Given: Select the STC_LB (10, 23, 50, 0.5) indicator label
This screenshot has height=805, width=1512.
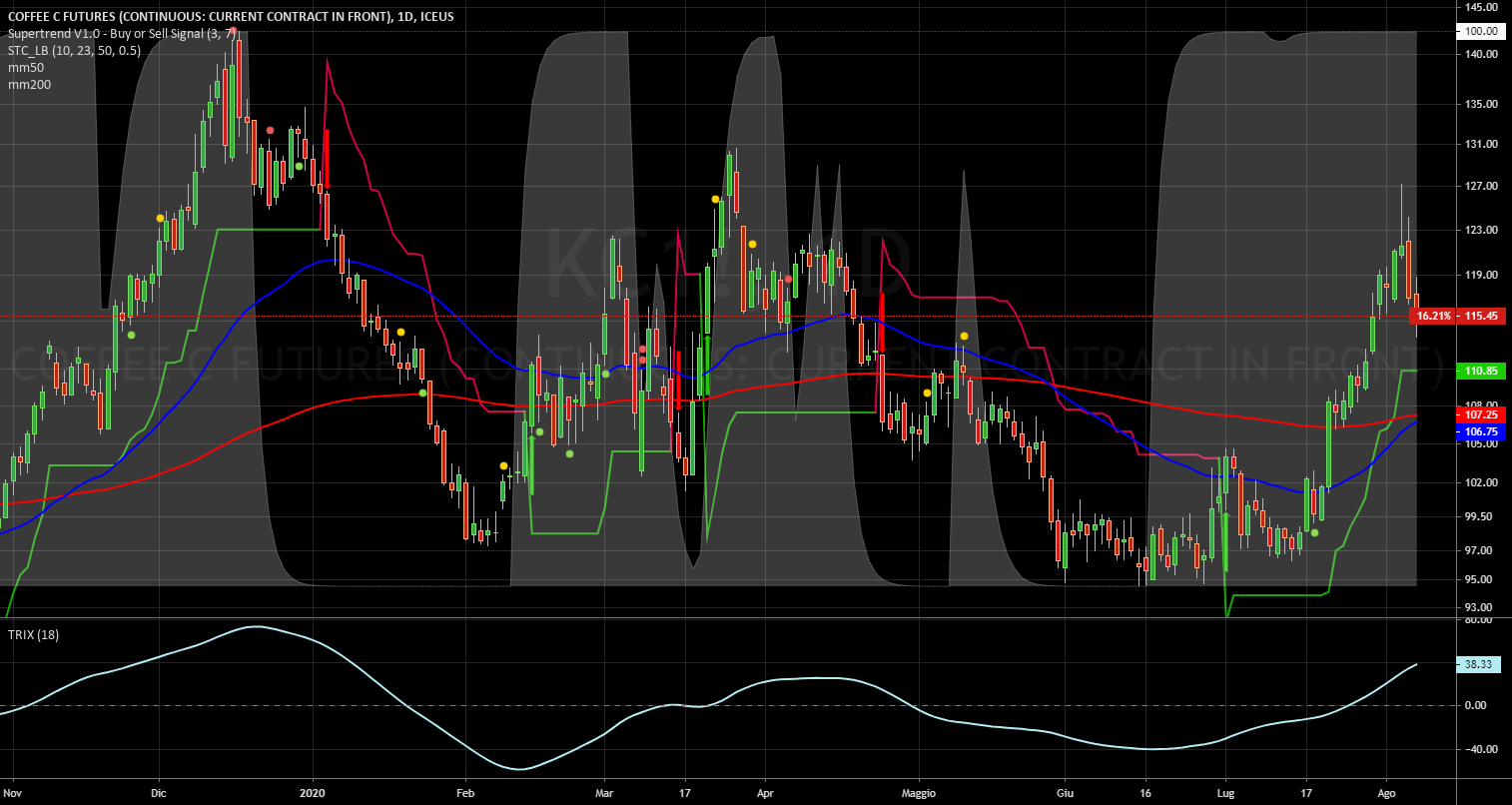Looking at the screenshot, I should (x=74, y=50).
